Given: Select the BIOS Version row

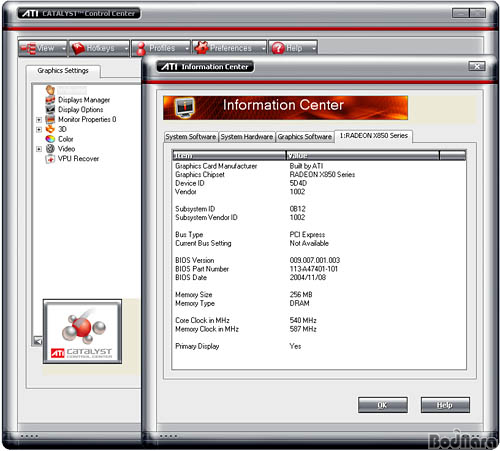Looking at the screenshot, I should tap(319, 260).
